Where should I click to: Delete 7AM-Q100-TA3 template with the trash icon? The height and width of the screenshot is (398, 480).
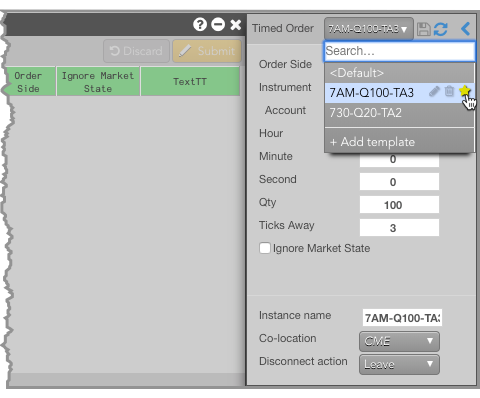pyautogui.click(x=449, y=91)
